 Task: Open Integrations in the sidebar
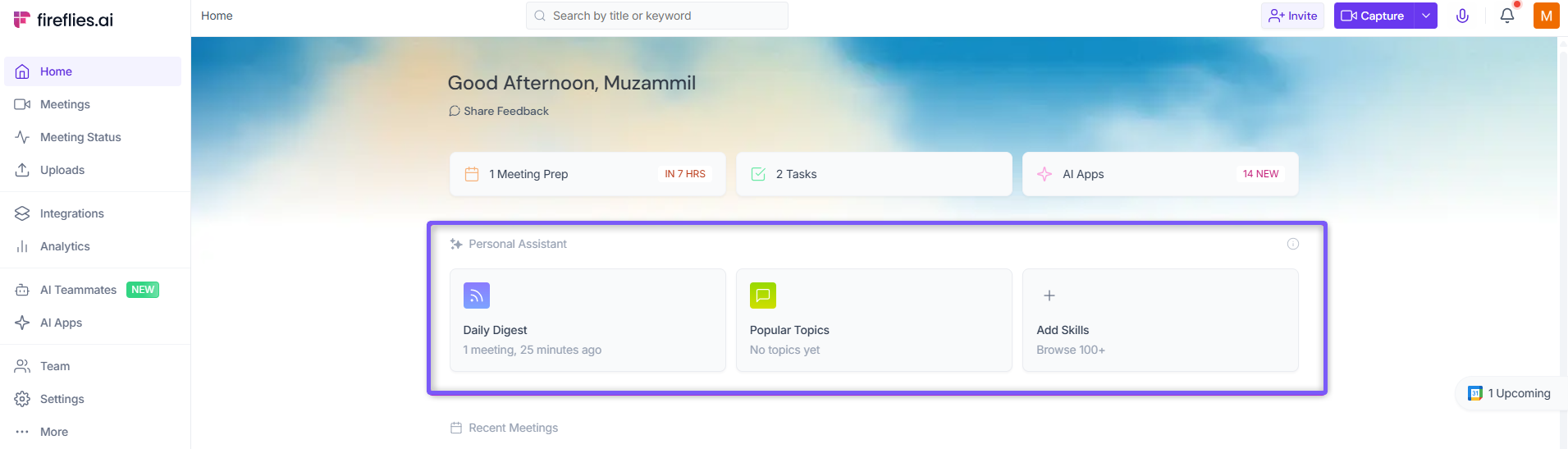tap(71, 213)
